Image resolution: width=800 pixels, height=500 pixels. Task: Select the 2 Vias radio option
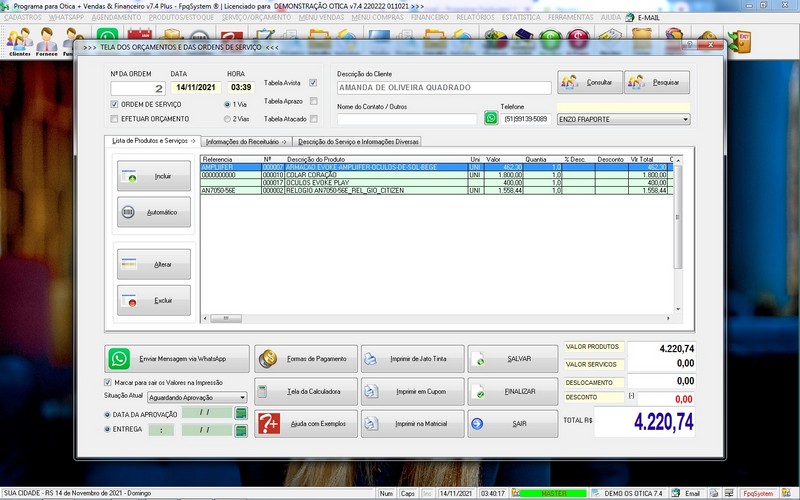227,119
